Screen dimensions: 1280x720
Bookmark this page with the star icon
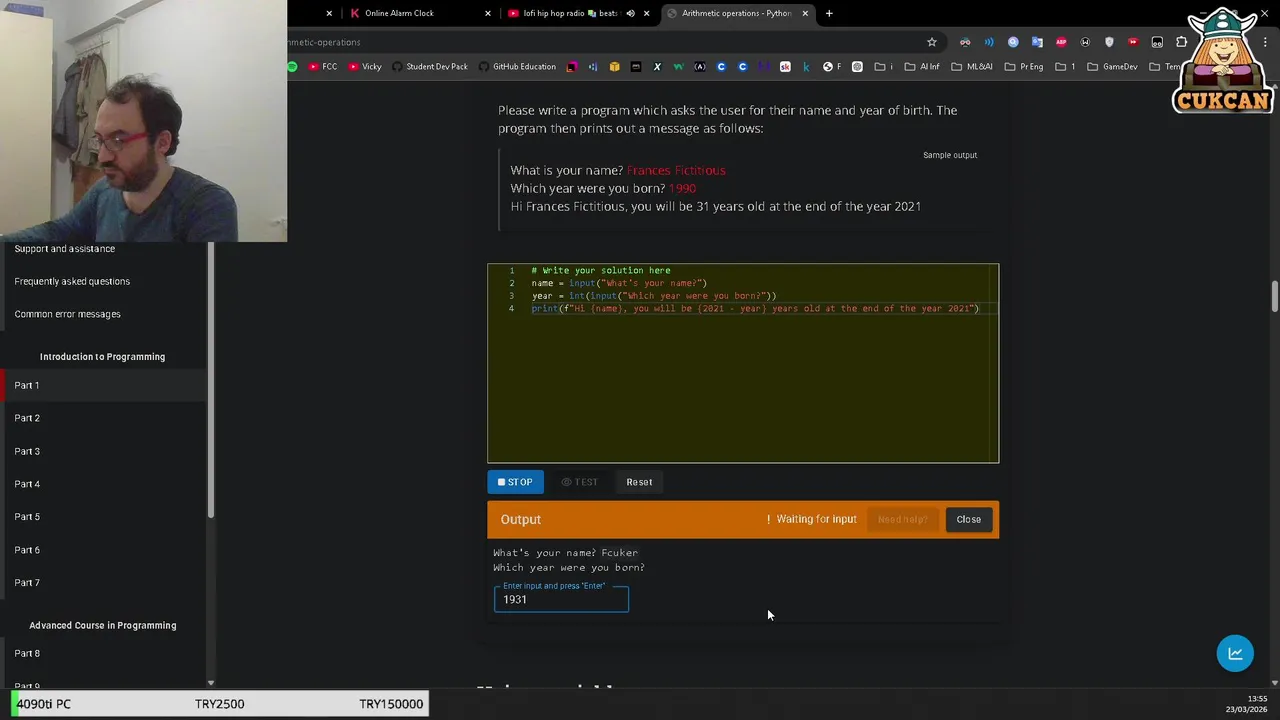[x=932, y=42]
